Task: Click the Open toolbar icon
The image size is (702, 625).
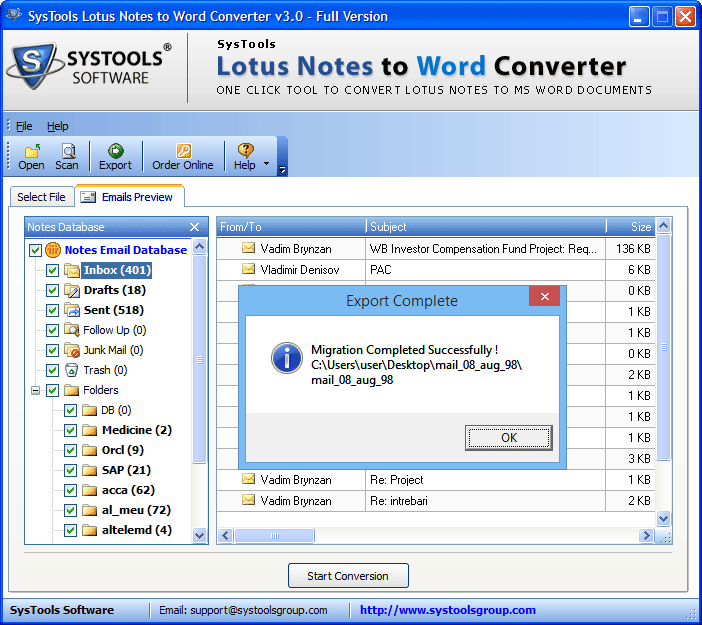Action: pyautogui.click(x=32, y=151)
